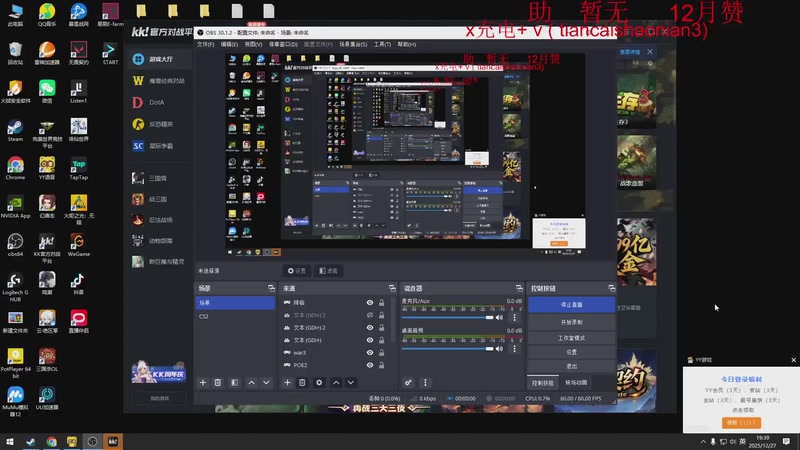Open the 编辑(E) menu in OBS
The height and width of the screenshot is (450, 800).
tap(229, 44)
